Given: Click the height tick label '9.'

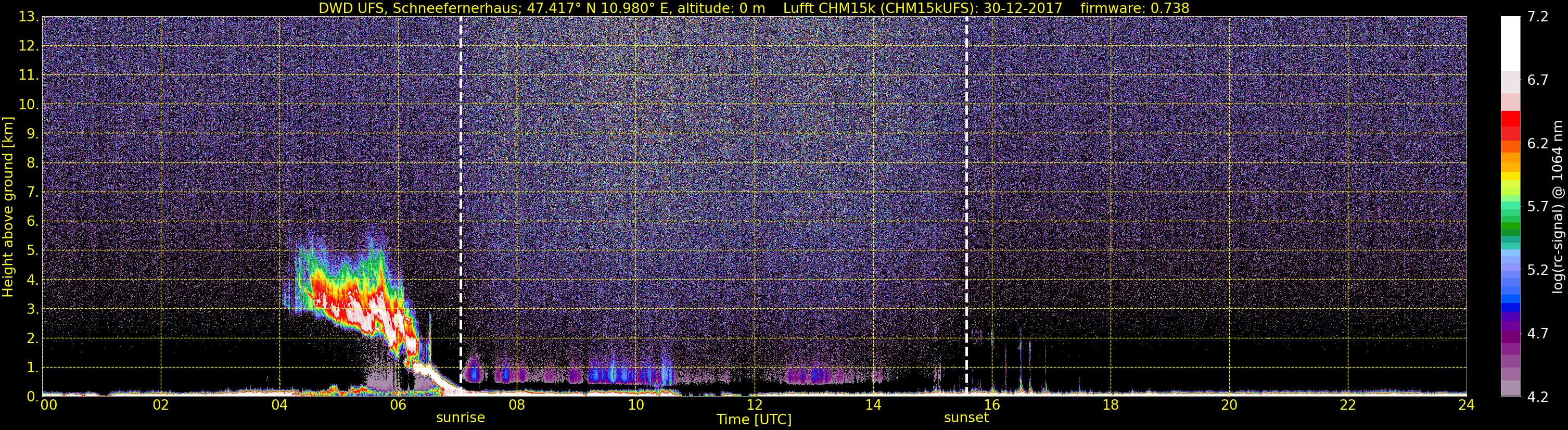Looking at the screenshot, I should (32, 133).
